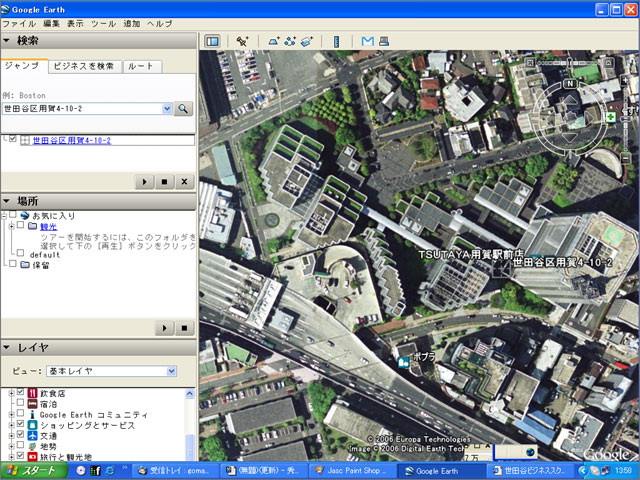Click the search panel play button
The width and height of the screenshot is (640, 480).
(144, 182)
